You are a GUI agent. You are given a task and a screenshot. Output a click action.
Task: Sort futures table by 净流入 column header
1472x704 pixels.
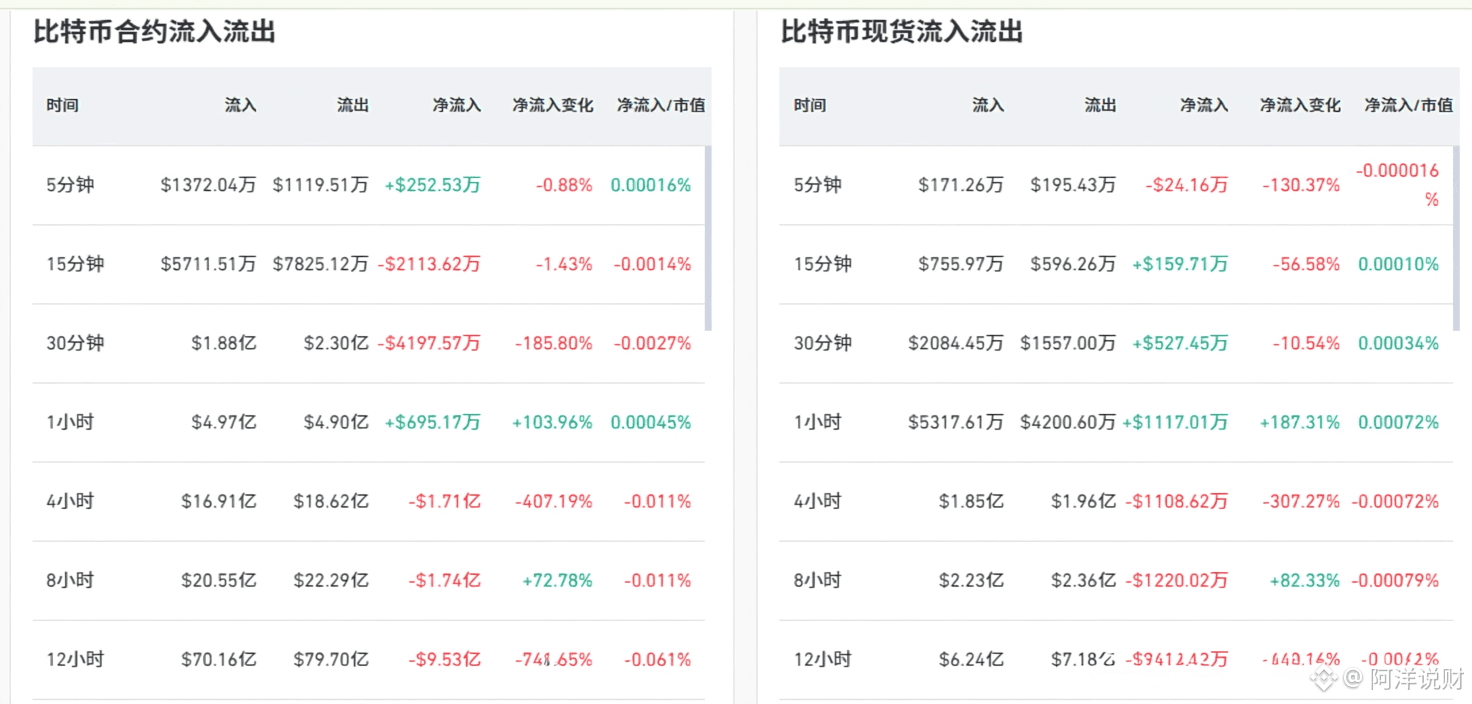click(457, 105)
